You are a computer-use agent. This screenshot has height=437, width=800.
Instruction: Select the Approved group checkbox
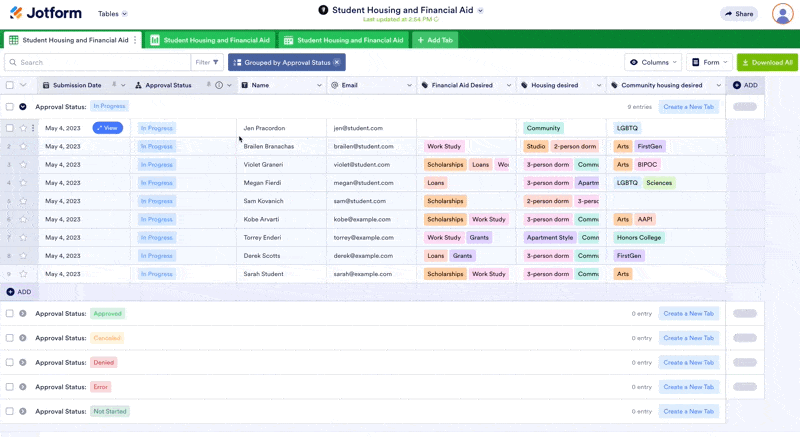click(x=10, y=314)
